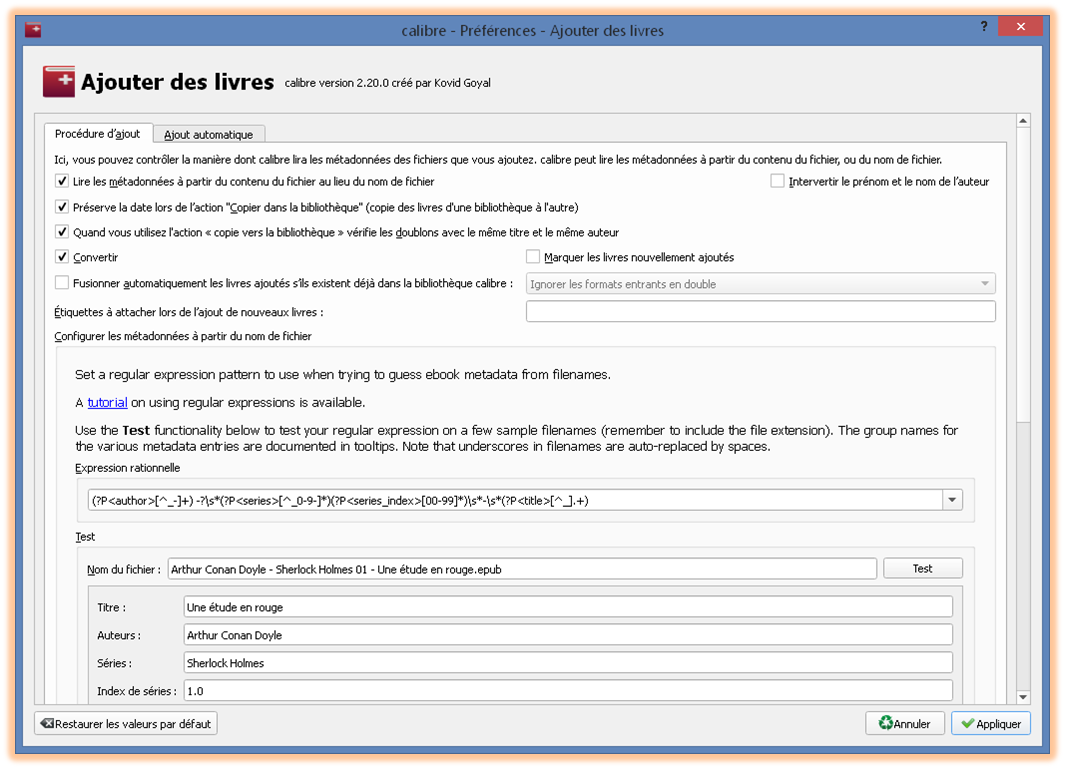The width and height of the screenshot is (1065, 769).
Task: Expand the Expression rationnelle history dropdown arrow
Action: [x=952, y=501]
